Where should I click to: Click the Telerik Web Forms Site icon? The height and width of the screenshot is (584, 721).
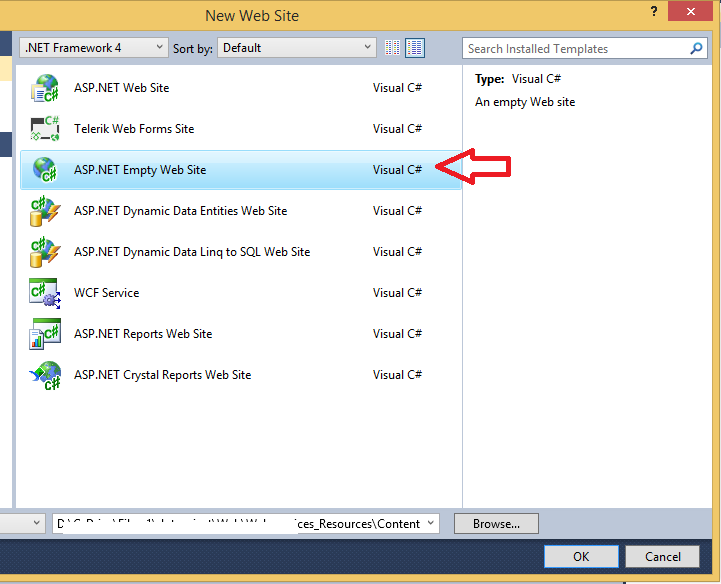(x=45, y=128)
